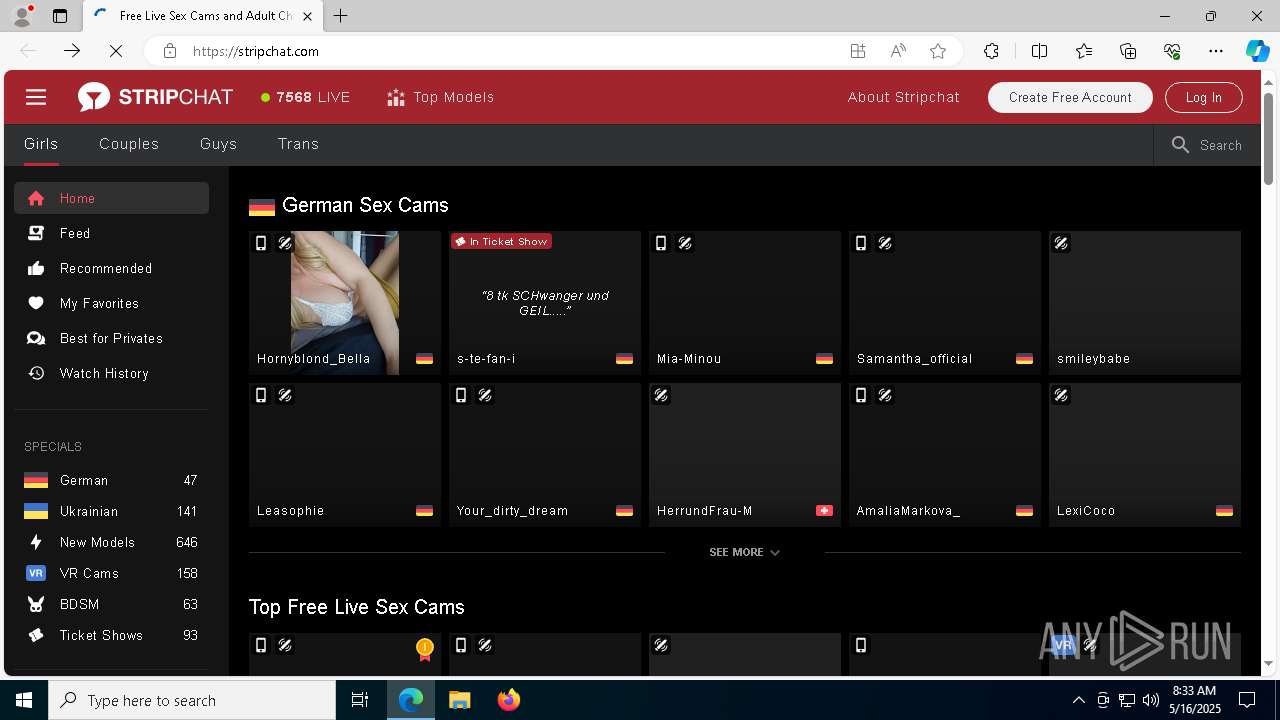Toggle split screen view
This screenshot has width=1280, height=720.
click(x=1039, y=51)
